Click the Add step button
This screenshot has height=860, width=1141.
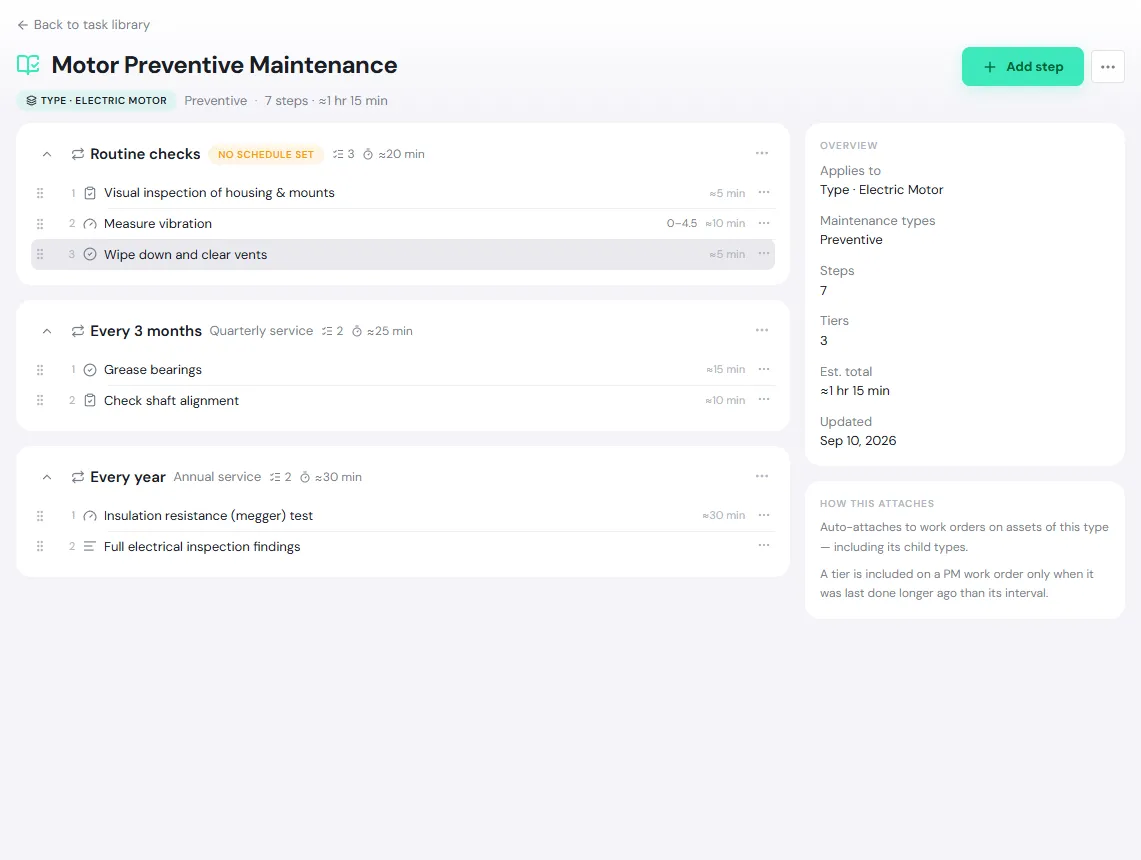[1022, 67]
